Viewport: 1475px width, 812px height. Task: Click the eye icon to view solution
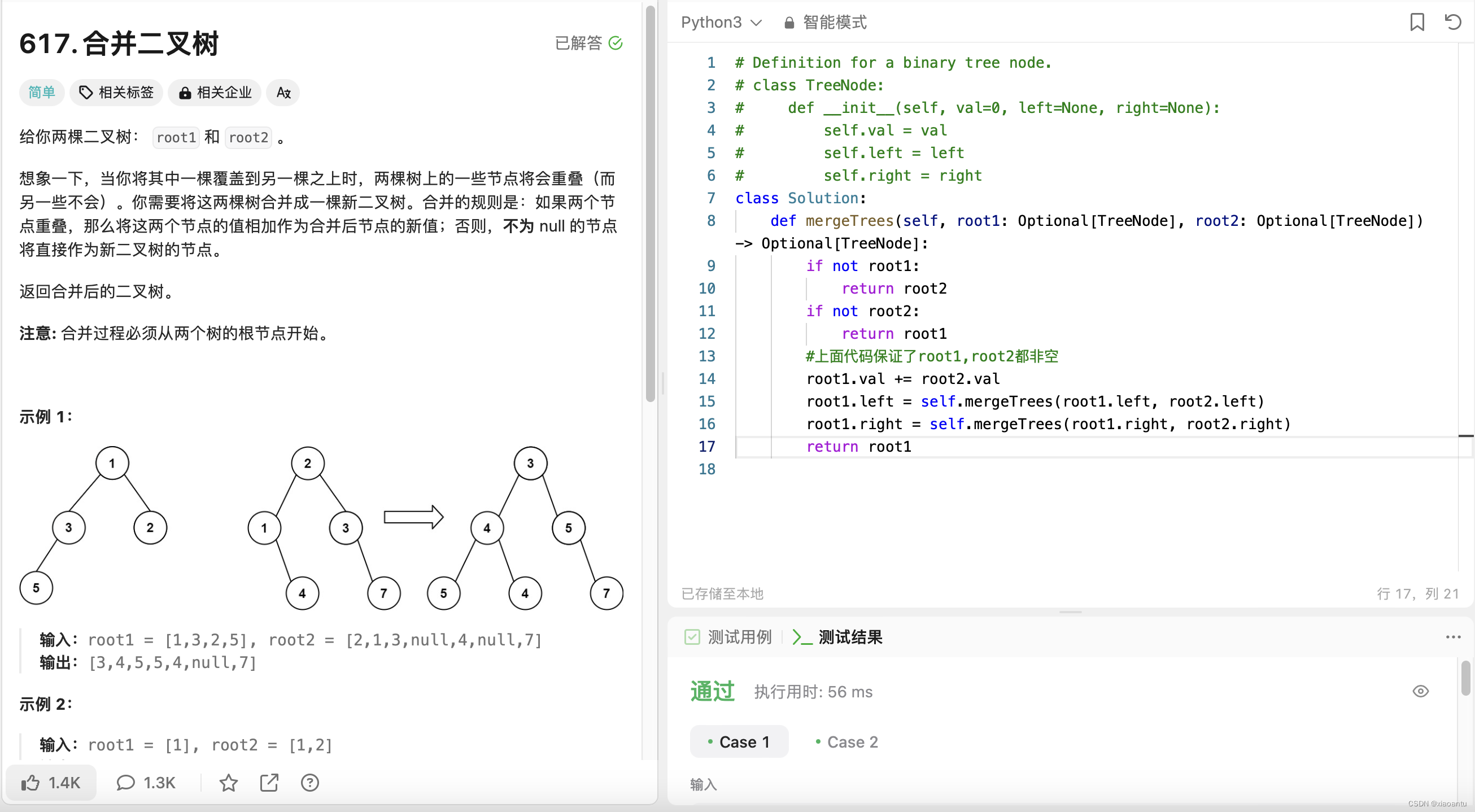click(x=1421, y=690)
